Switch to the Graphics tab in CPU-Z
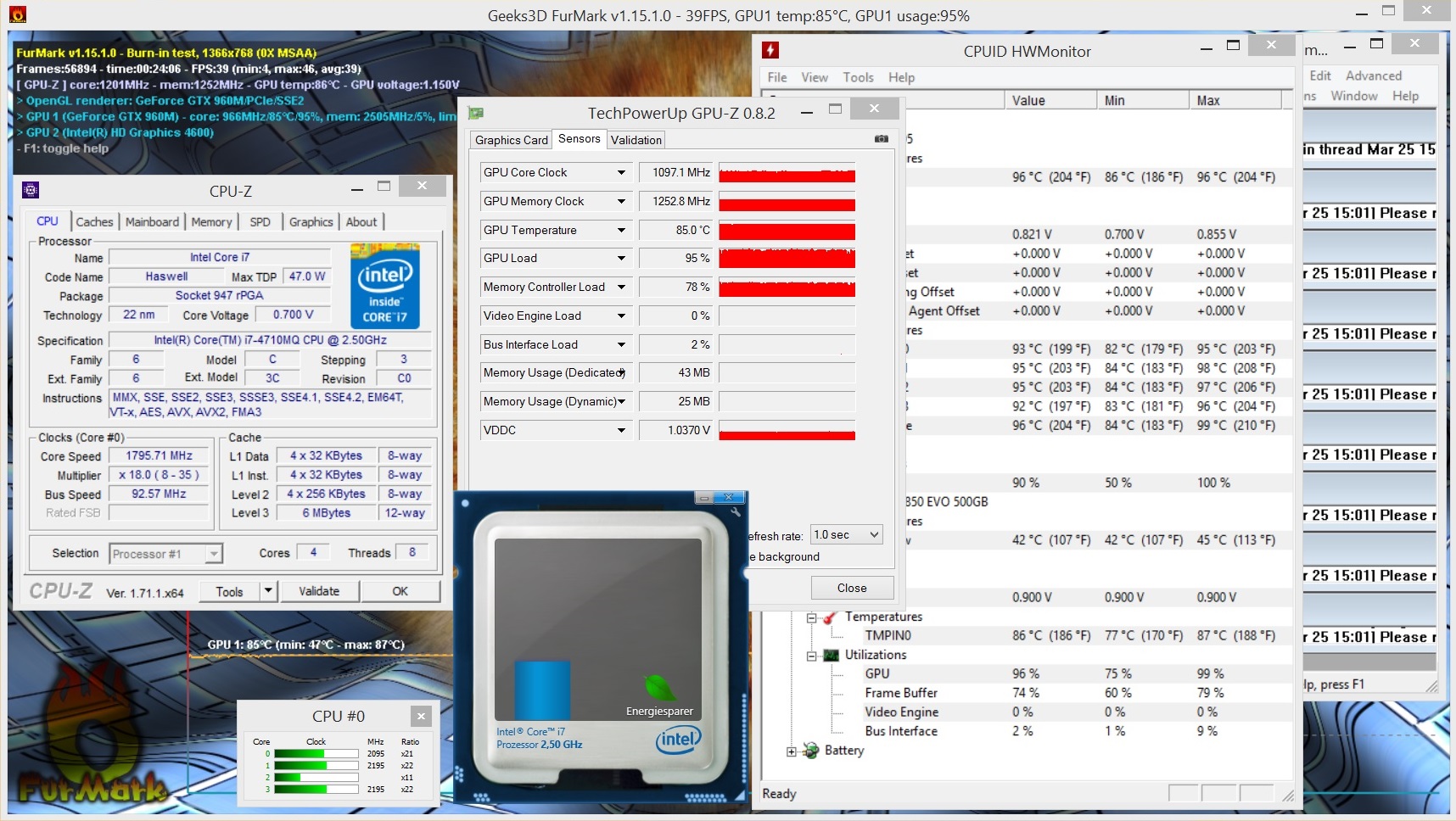1456x821 pixels. 311,222
